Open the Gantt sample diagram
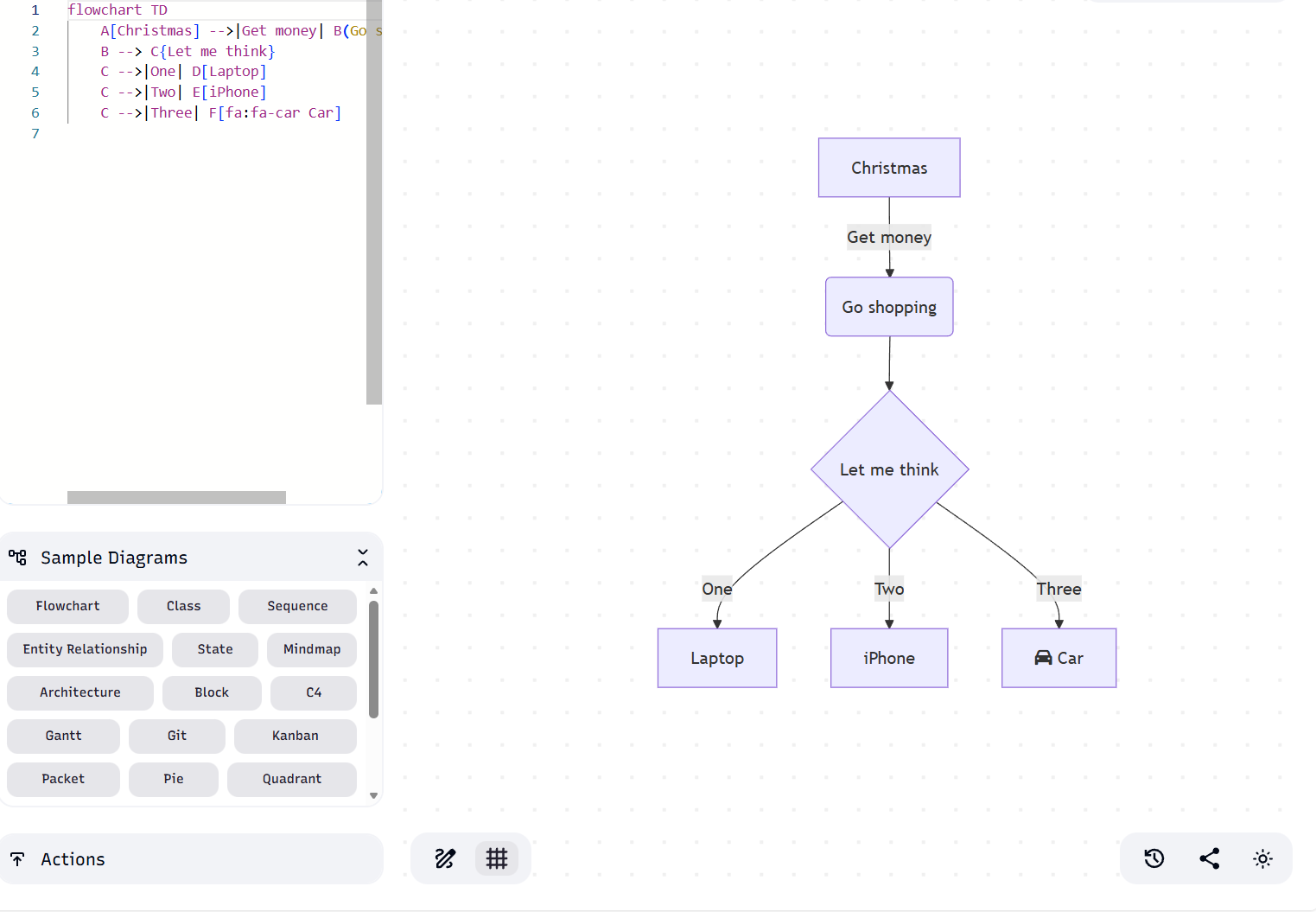 point(63,736)
